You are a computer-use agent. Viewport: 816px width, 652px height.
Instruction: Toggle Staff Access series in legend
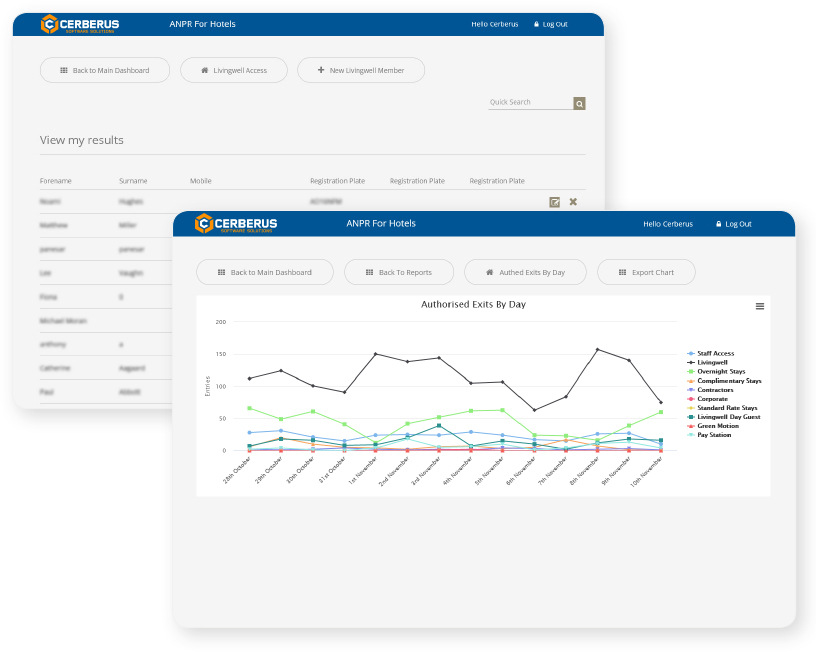pyautogui.click(x=715, y=354)
